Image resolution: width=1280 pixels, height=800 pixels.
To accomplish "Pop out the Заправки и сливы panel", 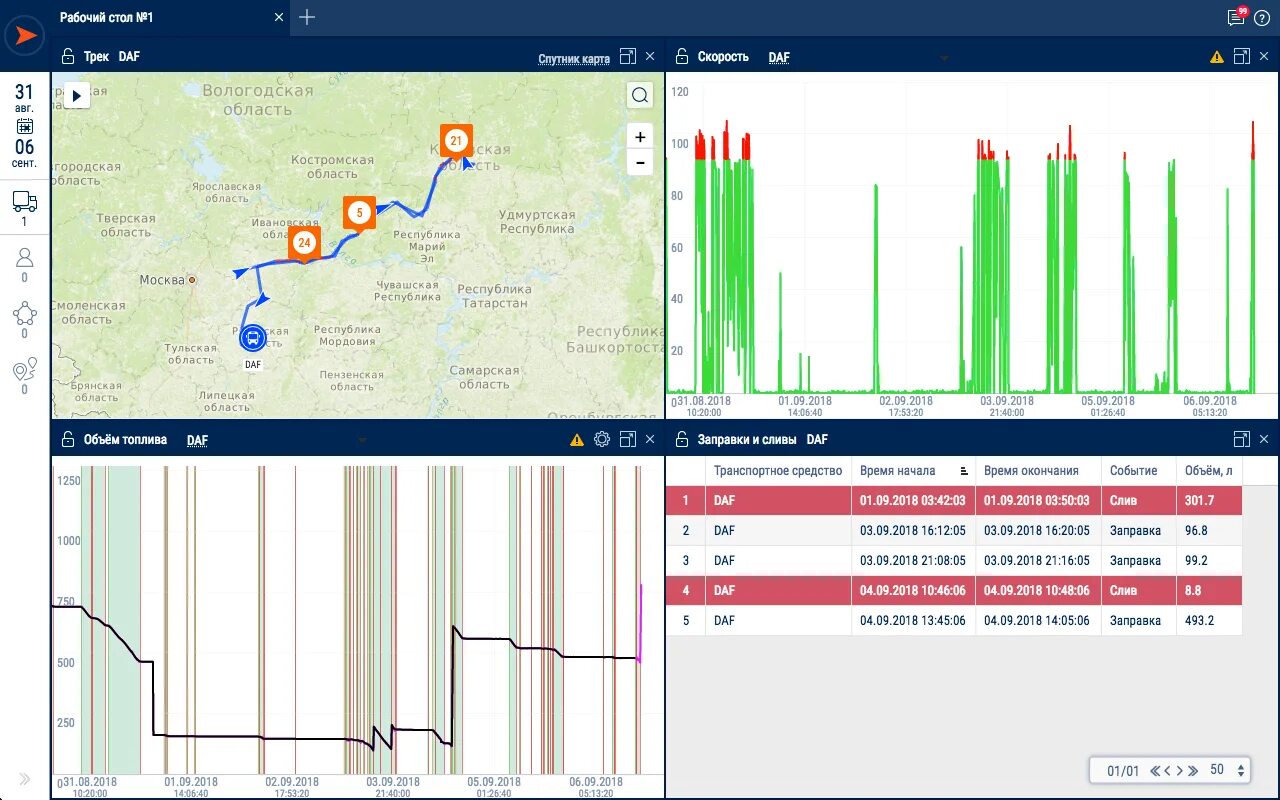I will click(1241, 439).
